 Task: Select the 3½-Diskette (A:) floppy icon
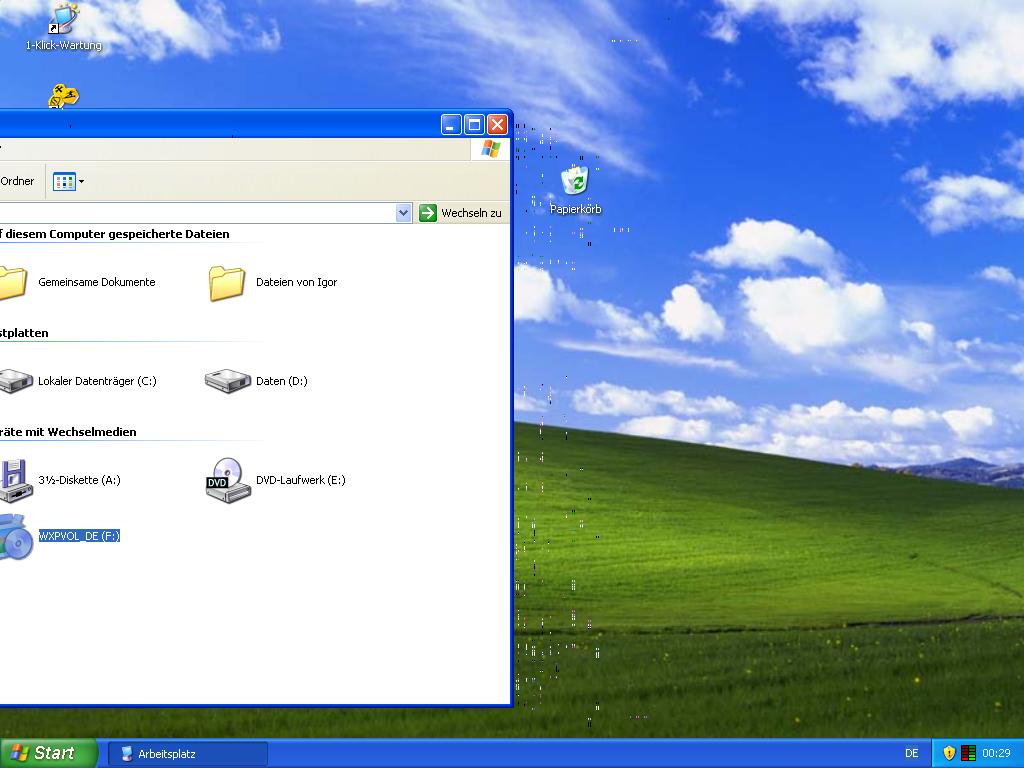pos(15,480)
